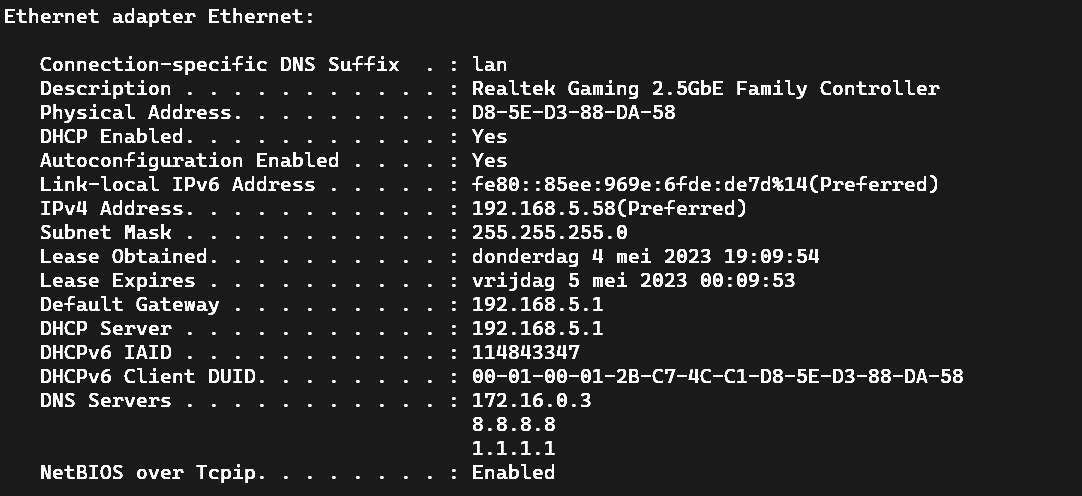Viewport: 1082px width, 496px height.
Task: Click the Lease Obtained date value
Action: point(645,256)
